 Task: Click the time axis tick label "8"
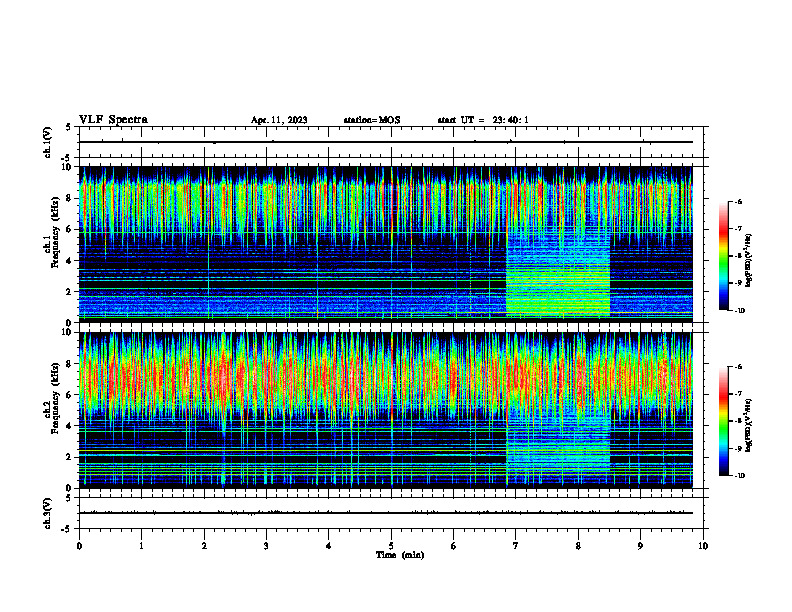(578, 546)
